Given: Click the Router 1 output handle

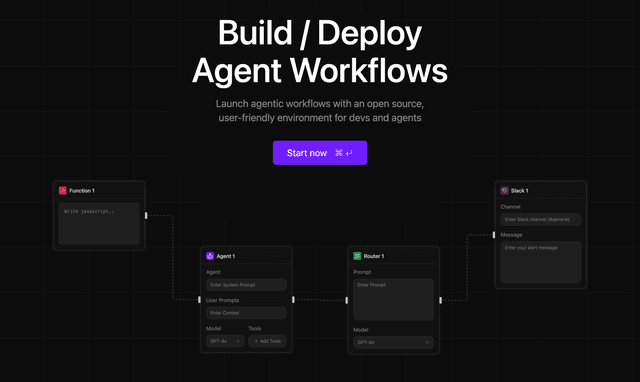Looking at the screenshot, I should coord(440,300).
